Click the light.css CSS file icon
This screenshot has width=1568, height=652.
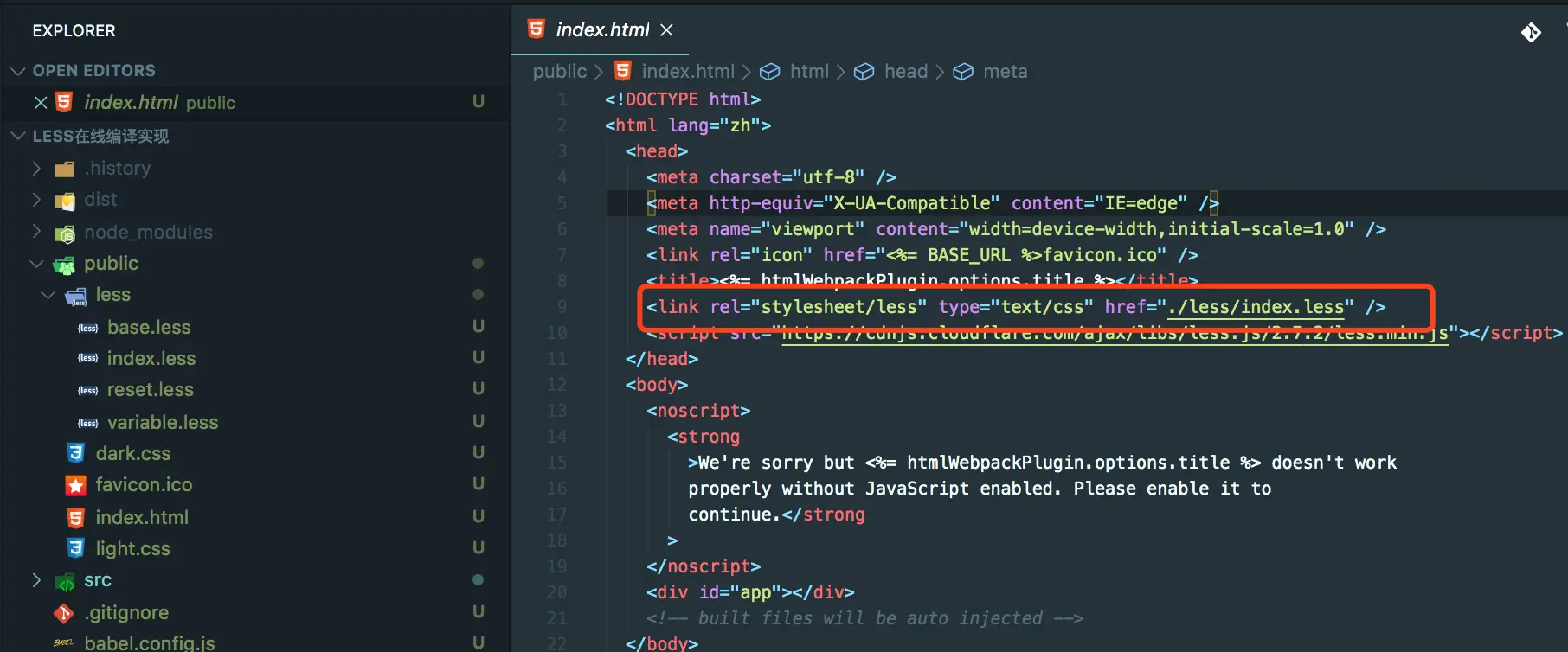coord(76,548)
